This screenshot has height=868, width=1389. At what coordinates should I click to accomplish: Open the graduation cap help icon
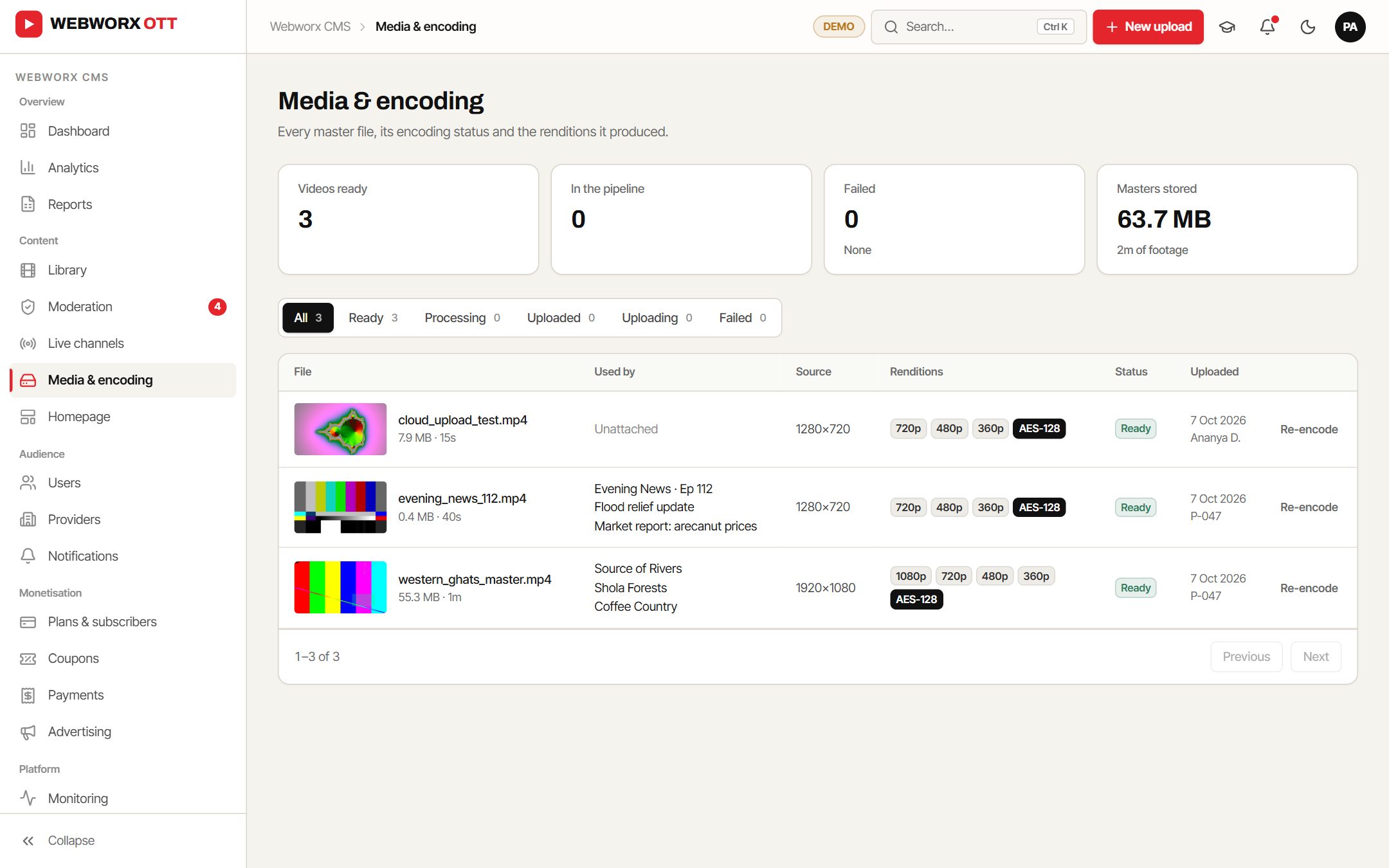pos(1227,27)
